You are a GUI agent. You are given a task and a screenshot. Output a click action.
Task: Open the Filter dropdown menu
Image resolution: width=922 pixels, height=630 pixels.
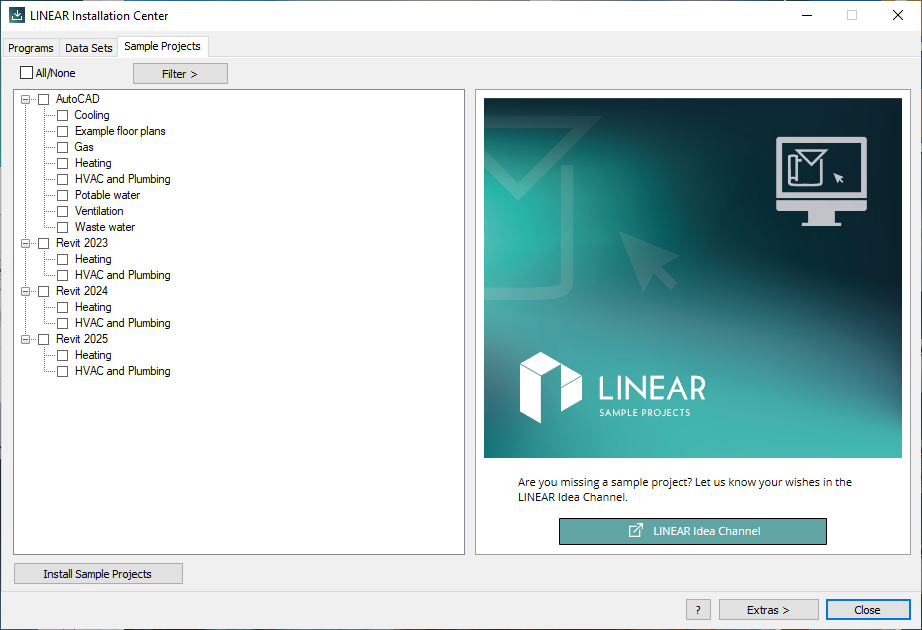[x=180, y=74]
